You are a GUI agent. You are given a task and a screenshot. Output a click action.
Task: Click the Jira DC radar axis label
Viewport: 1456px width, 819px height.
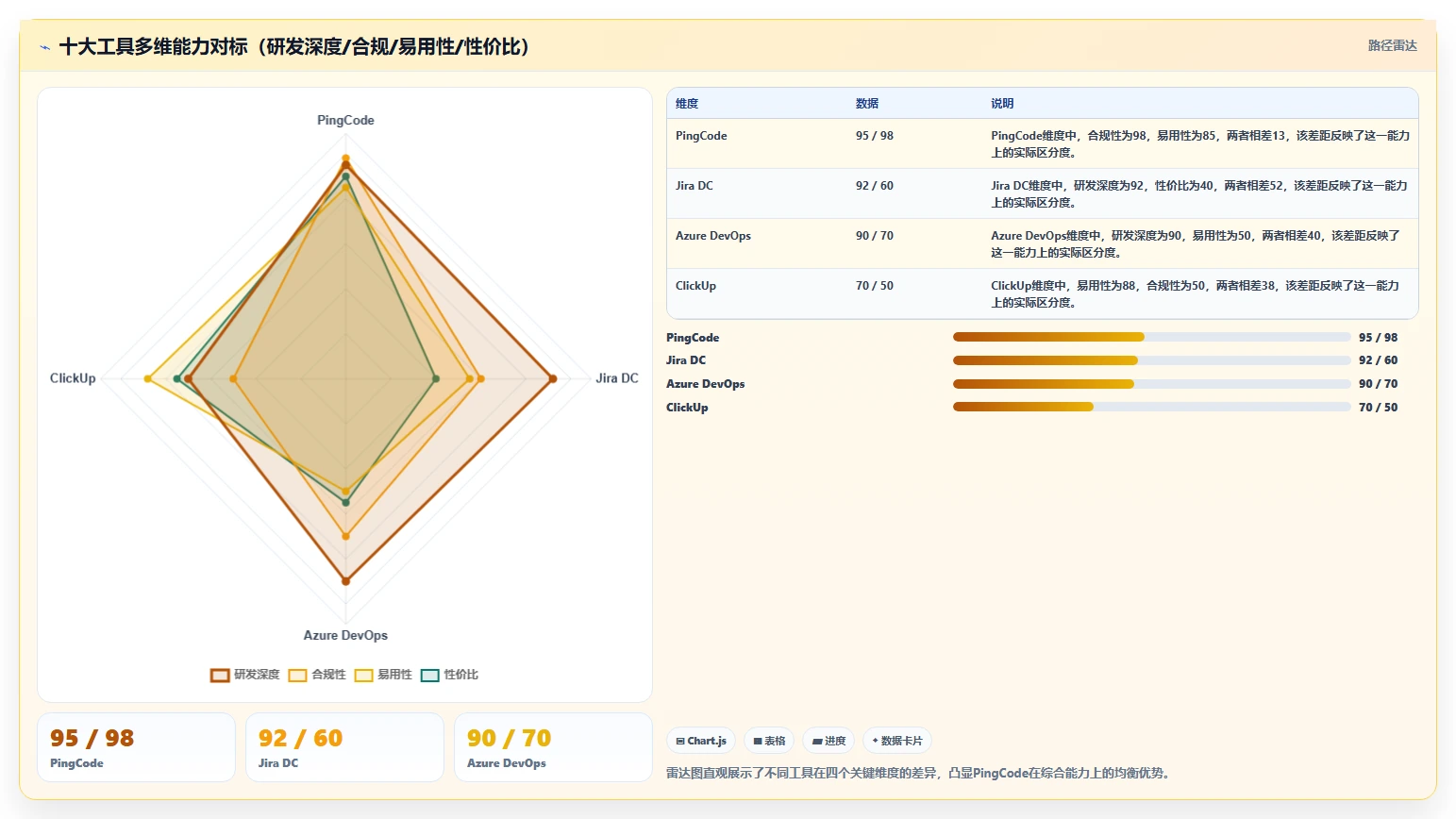(617, 378)
